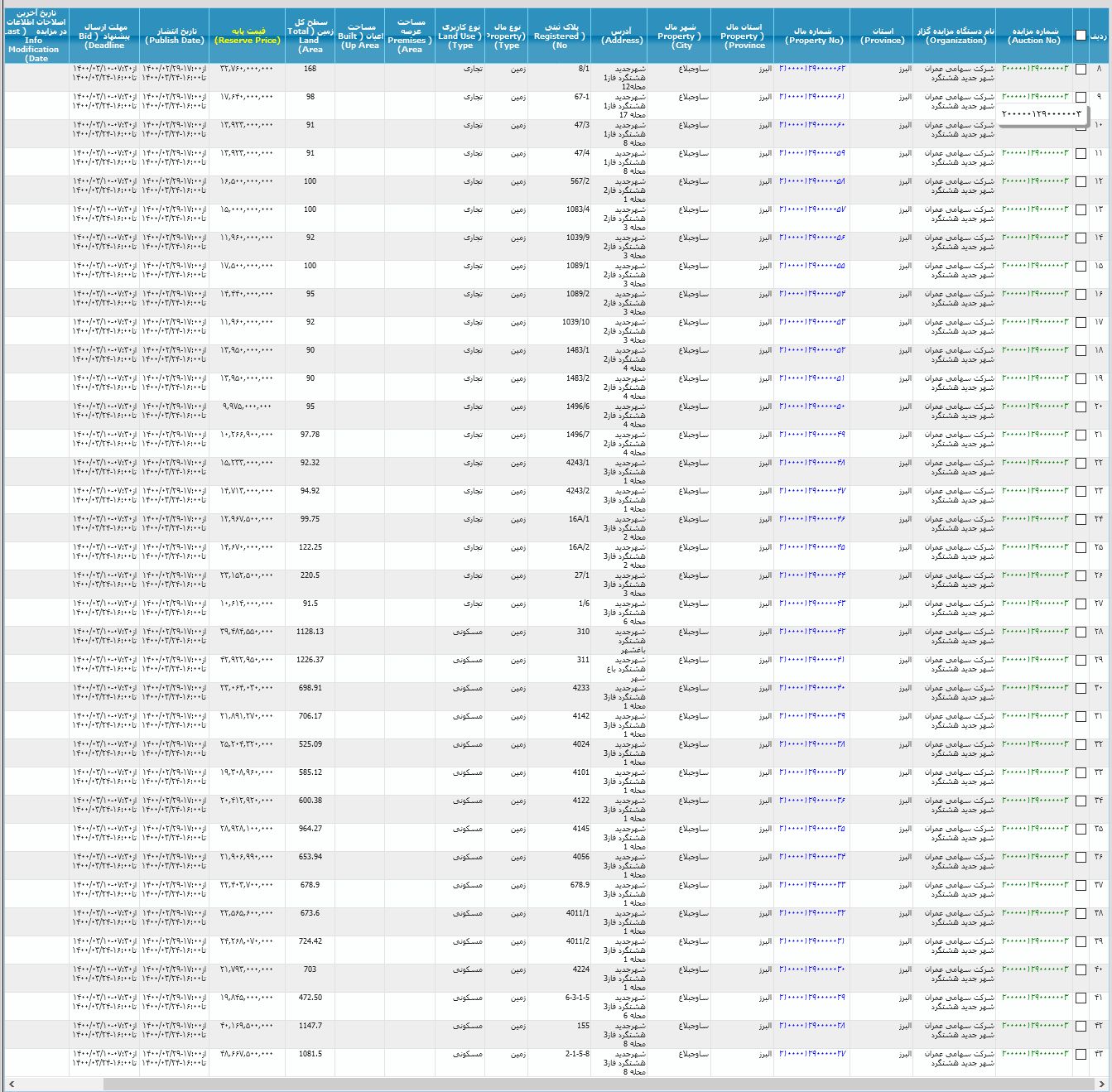Open auction number link in plate 8/1 row
The image size is (1112, 1092).
pyautogui.click(x=1035, y=69)
